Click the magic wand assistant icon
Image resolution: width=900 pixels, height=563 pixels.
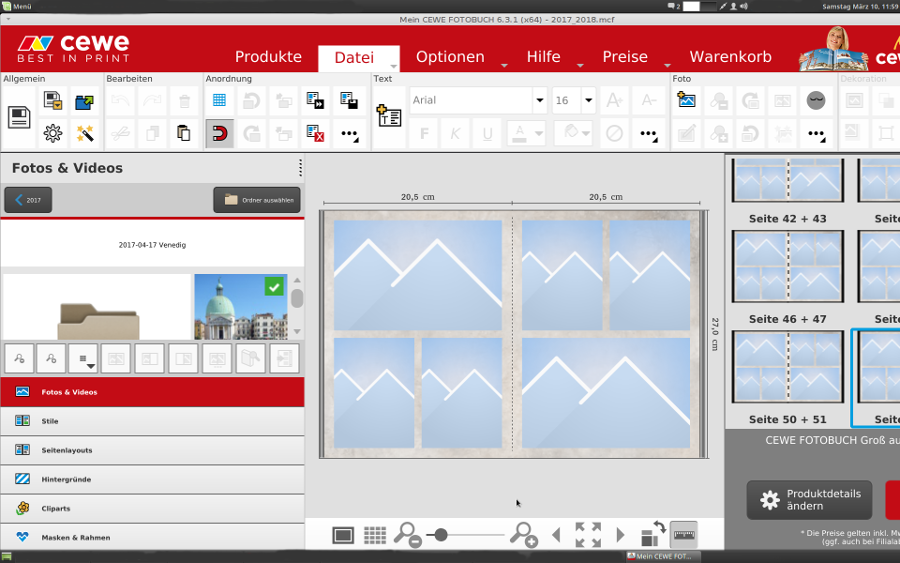tap(85, 133)
